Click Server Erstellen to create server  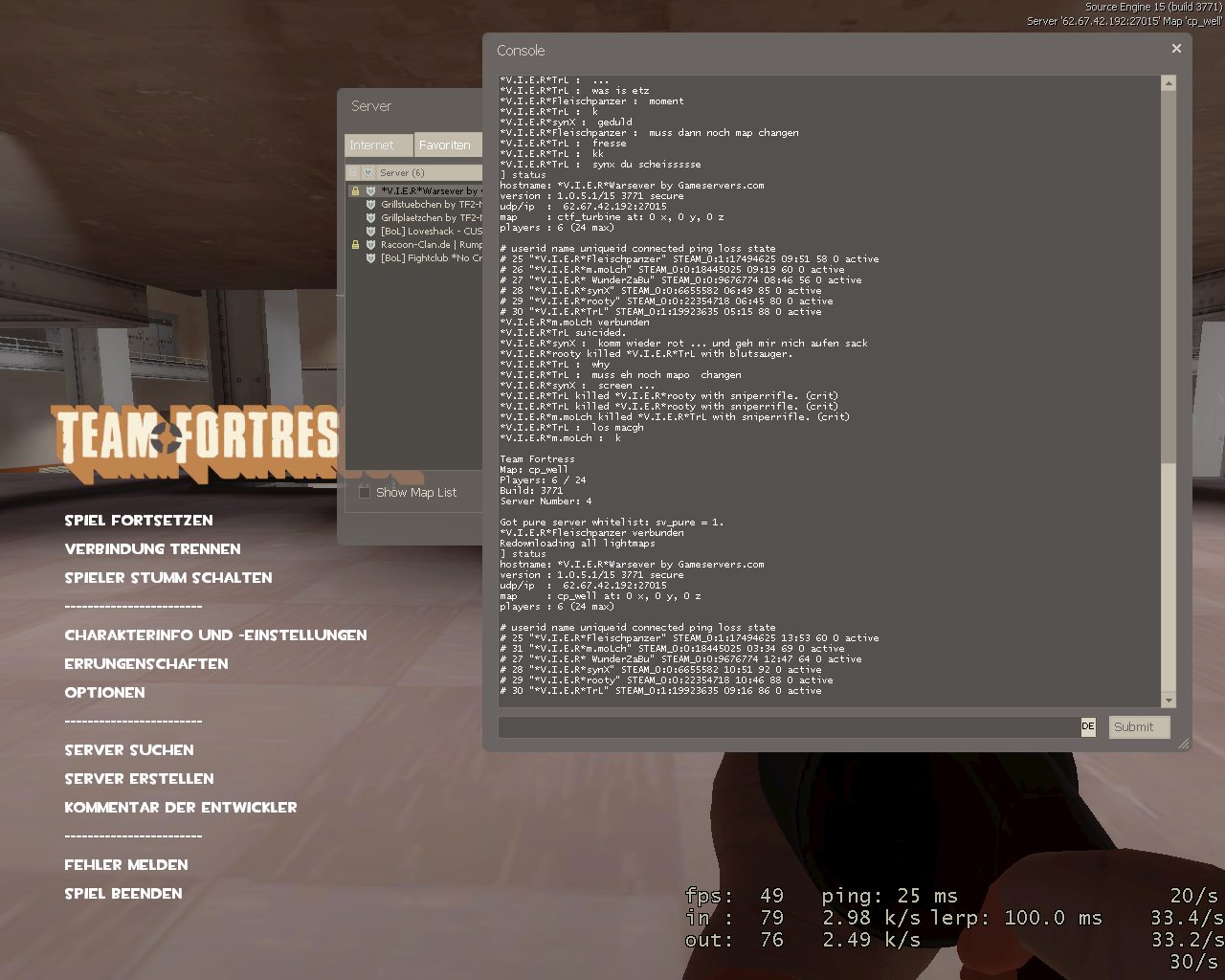139,778
